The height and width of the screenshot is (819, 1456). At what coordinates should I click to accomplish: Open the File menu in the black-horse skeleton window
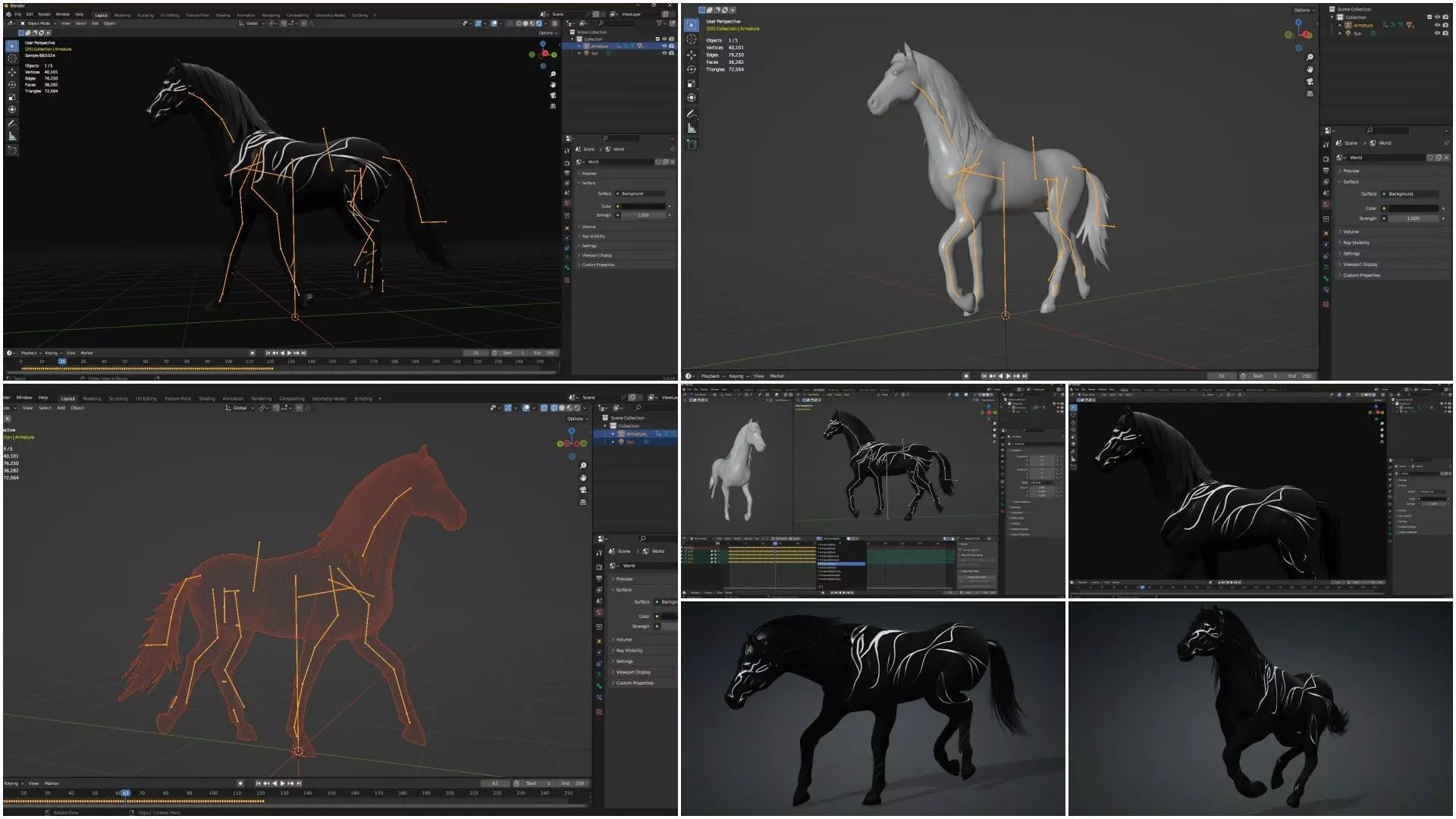(18, 14)
